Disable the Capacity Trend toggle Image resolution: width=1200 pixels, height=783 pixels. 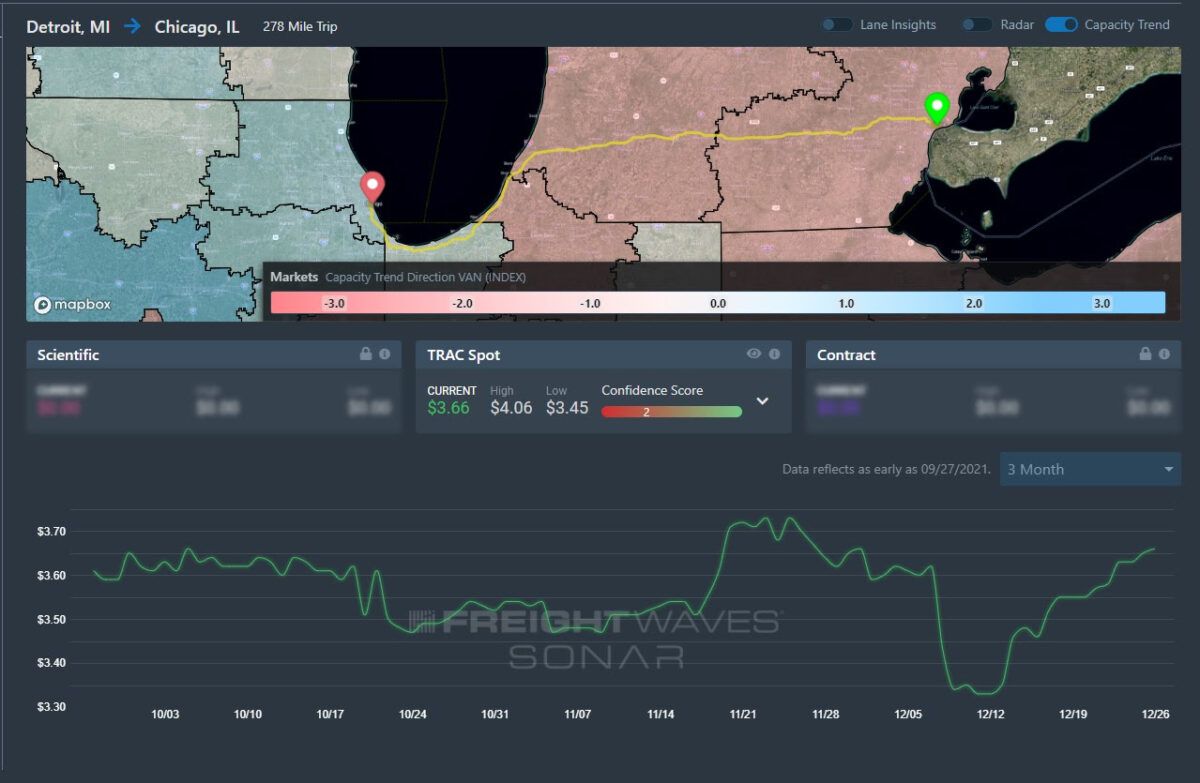[x=1061, y=25]
